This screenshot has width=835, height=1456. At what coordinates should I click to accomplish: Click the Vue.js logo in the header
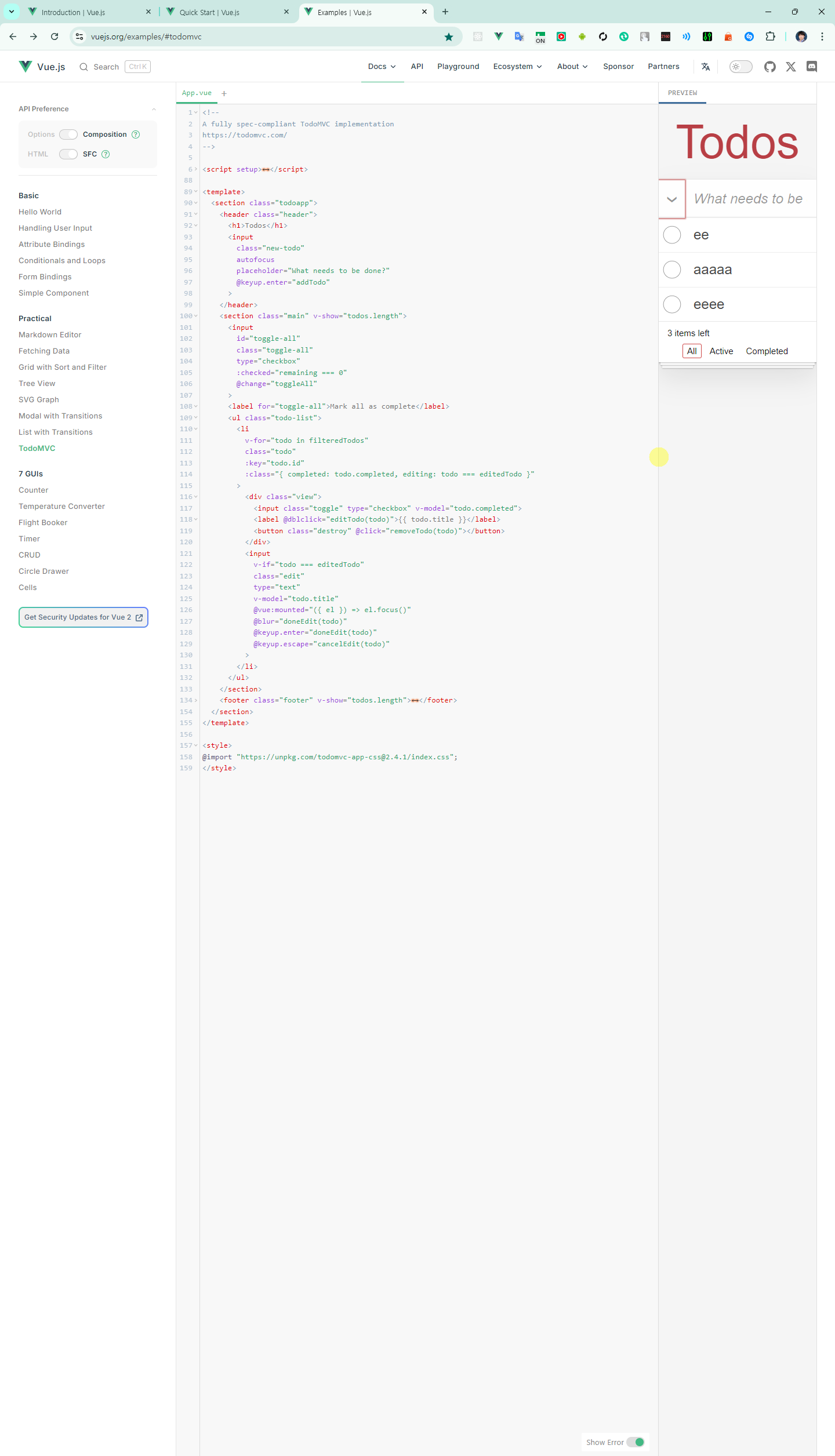pos(42,67)
